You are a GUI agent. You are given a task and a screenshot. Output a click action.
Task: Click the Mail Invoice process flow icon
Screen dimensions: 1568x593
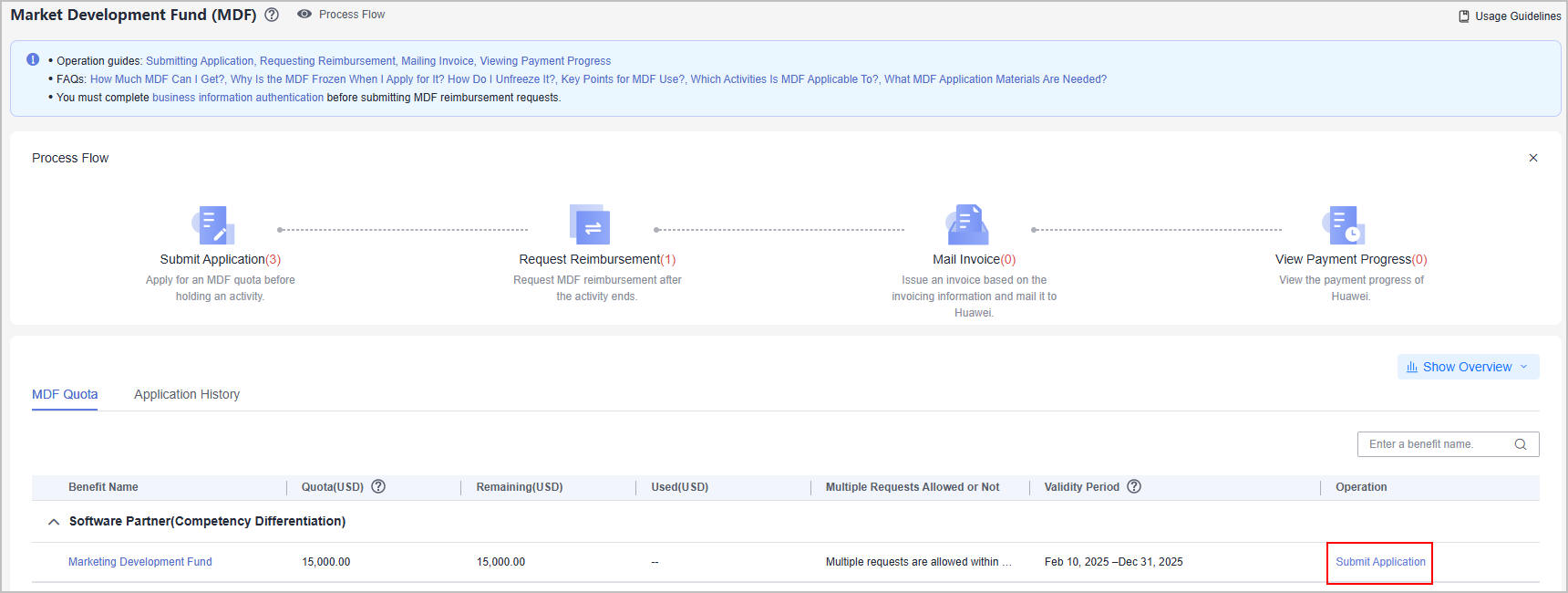click(x=968, y=225)
